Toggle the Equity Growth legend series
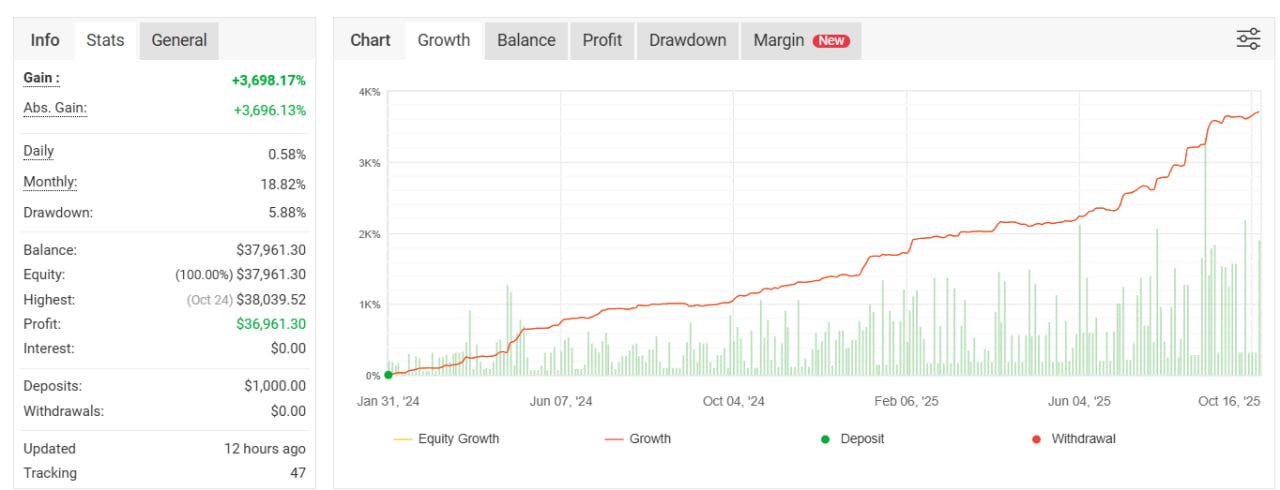Image resolution: width=1280 pixels, height=490 pixels. (446, 439)
